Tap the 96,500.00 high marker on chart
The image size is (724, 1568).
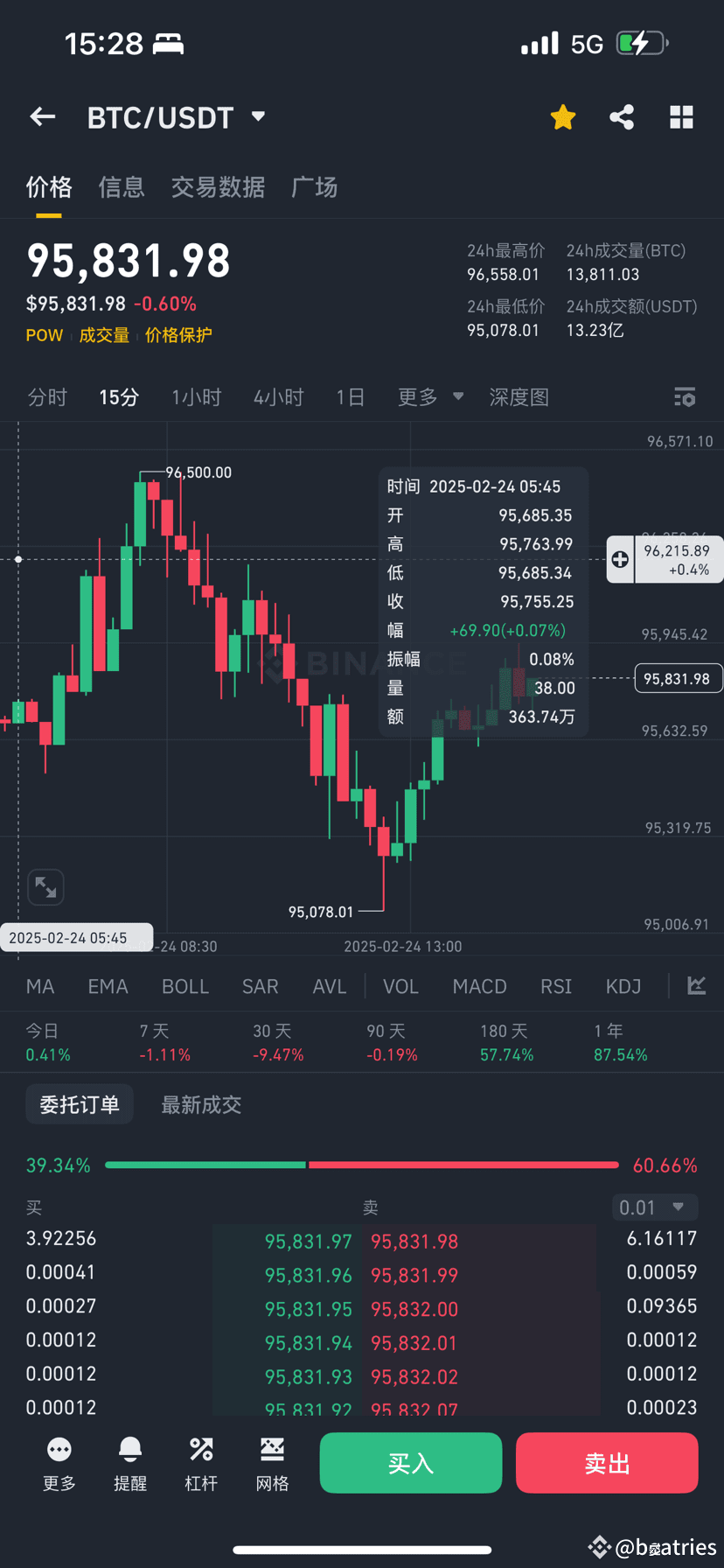click(198, 472)
